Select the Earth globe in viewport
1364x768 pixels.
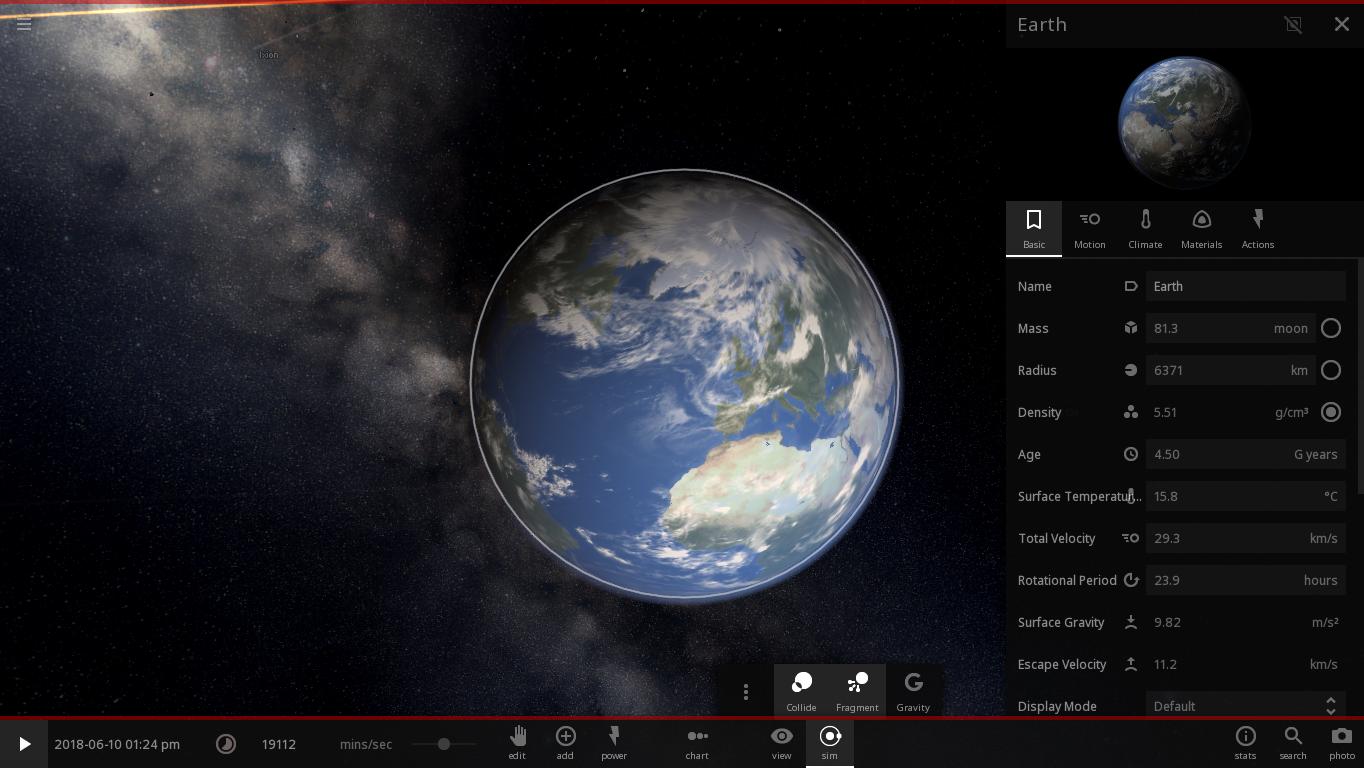[685, 385]
